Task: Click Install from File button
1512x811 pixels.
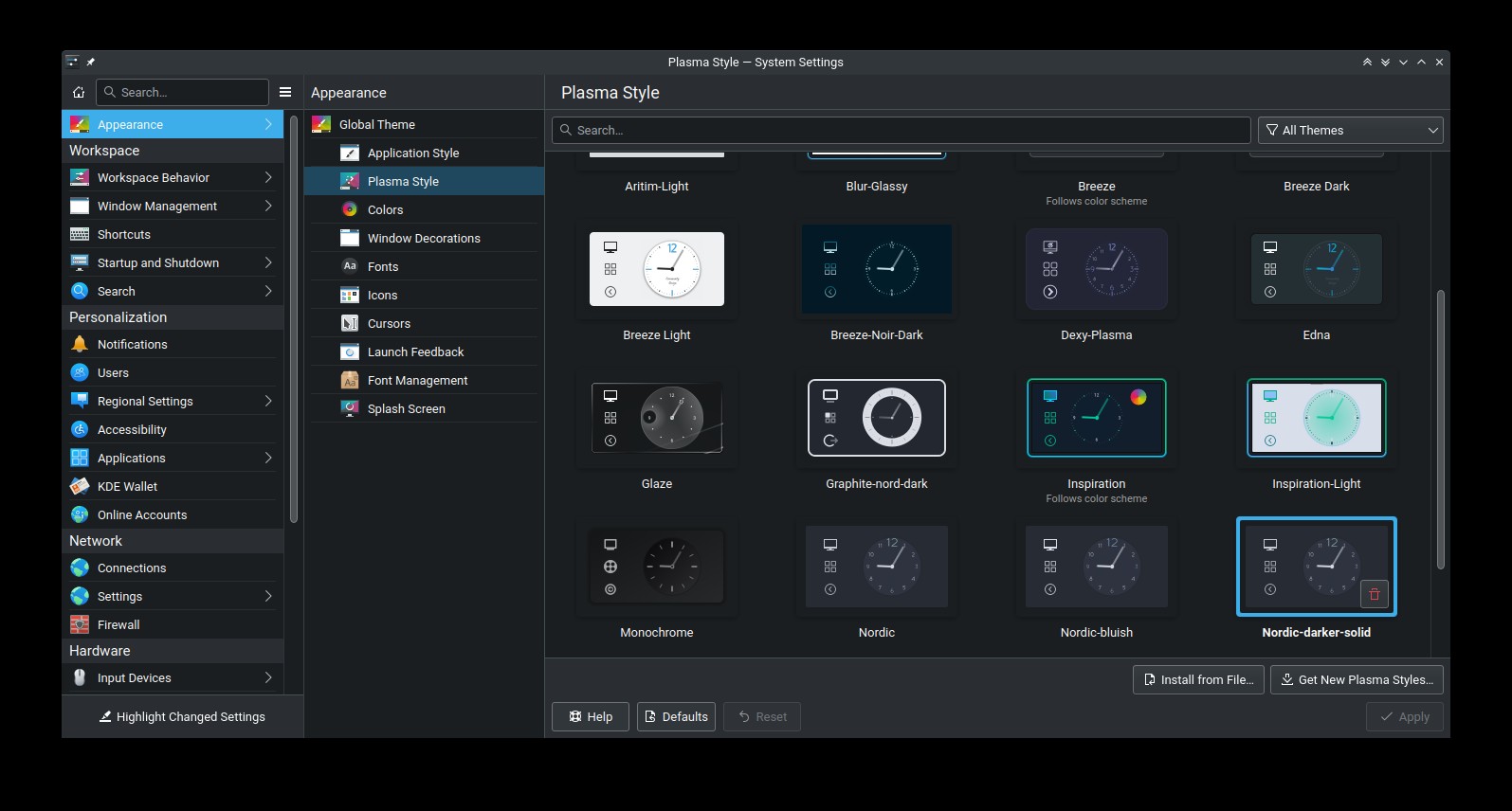Action: pos(1198,679)
